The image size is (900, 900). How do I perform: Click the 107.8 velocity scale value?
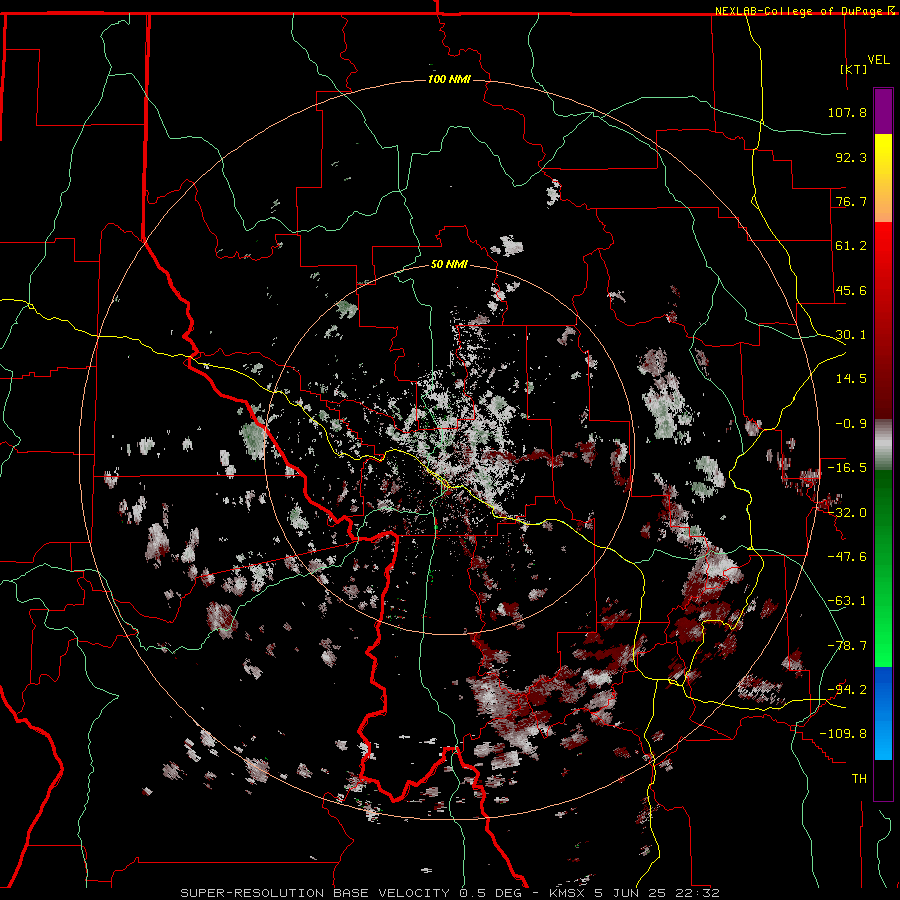847,112
